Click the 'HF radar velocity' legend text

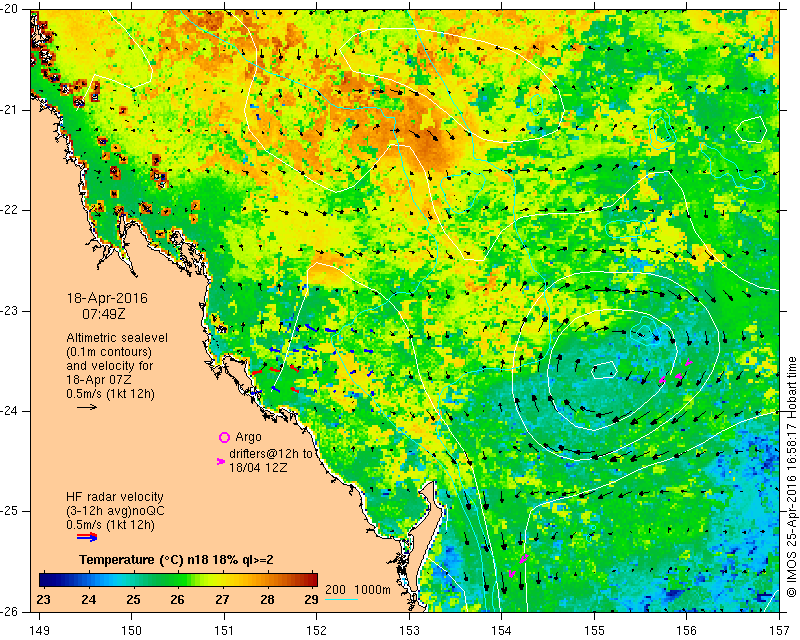click(x=115, y=497)
